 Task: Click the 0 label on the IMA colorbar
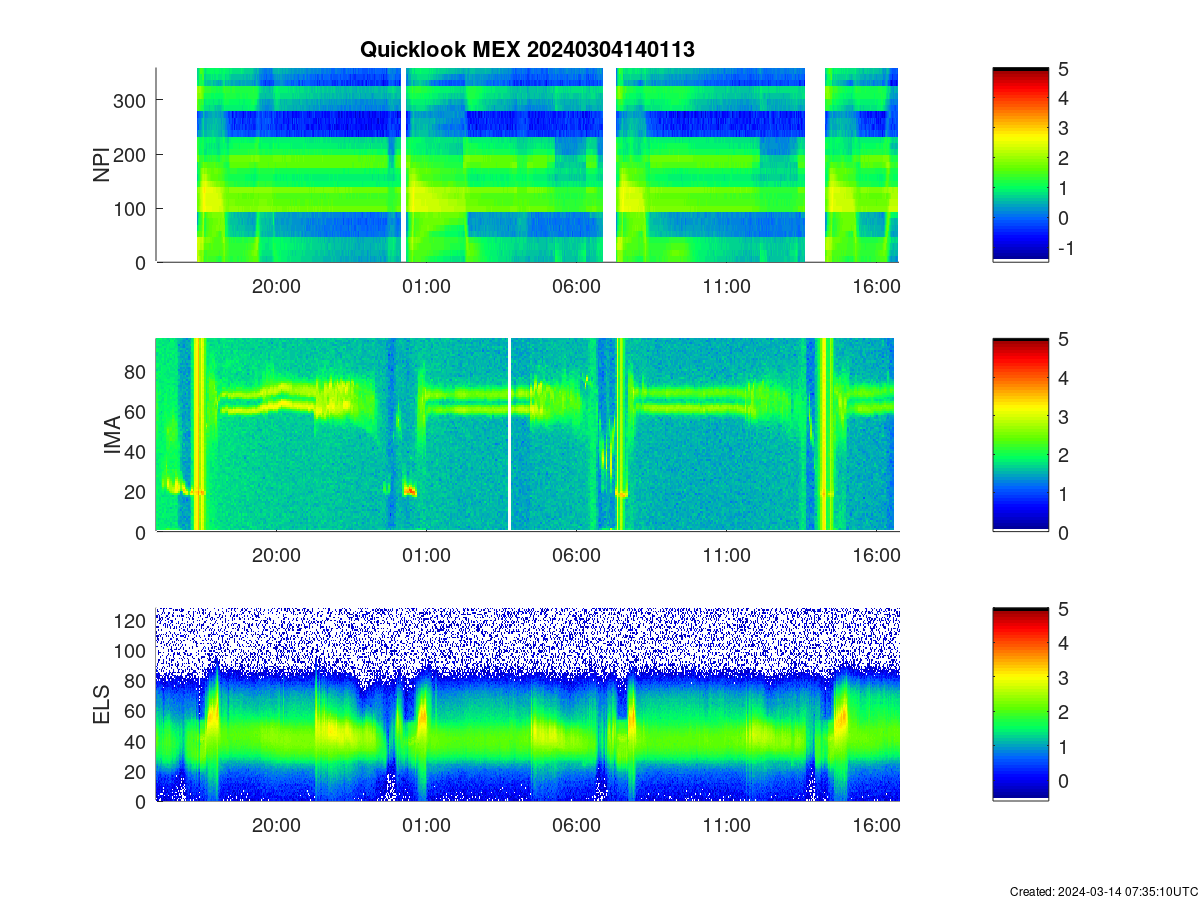tap(1066, 533)
